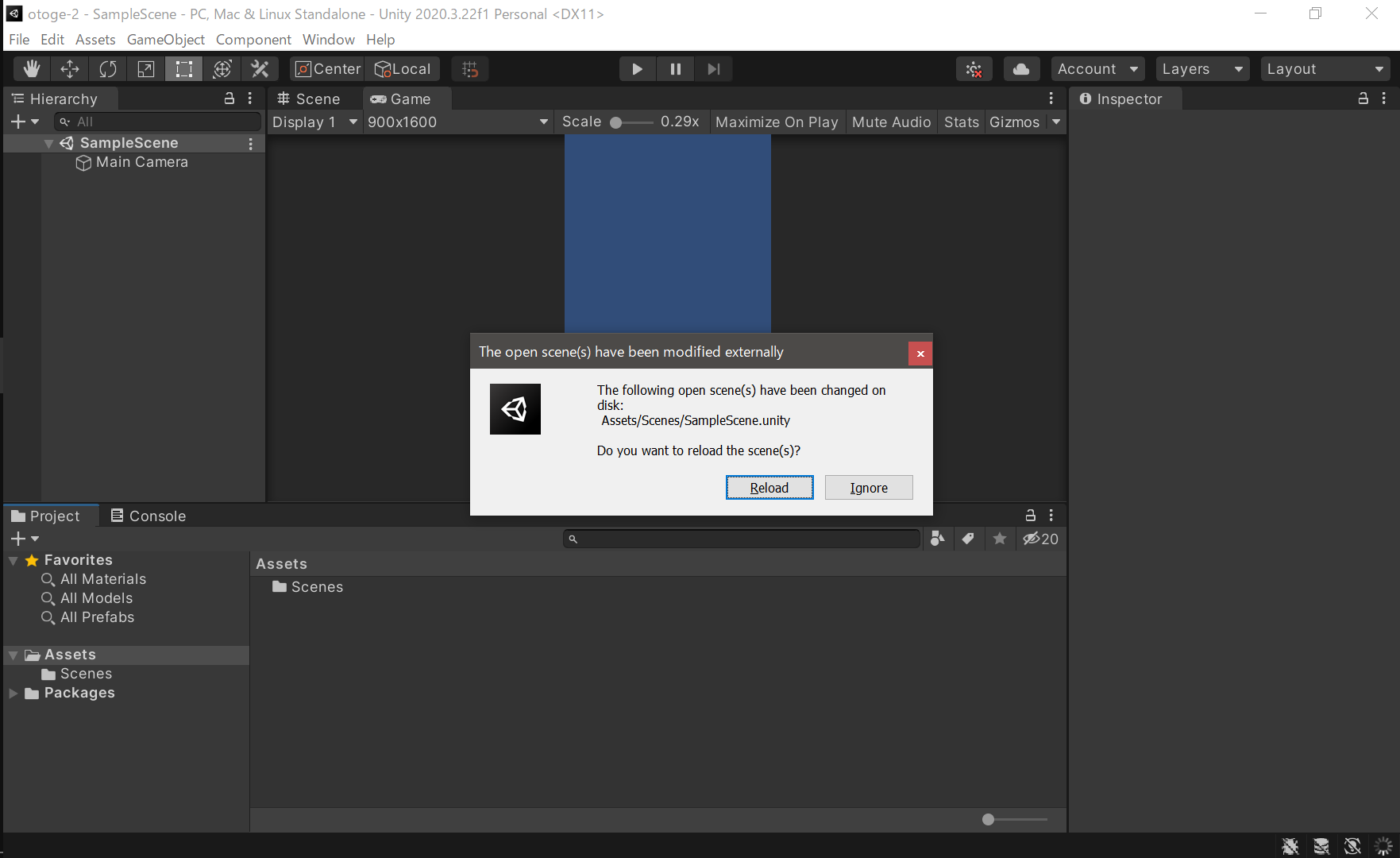This screenshot has height=858, width=1400.
Task: Open the File menu
Action: pos(19,39)
